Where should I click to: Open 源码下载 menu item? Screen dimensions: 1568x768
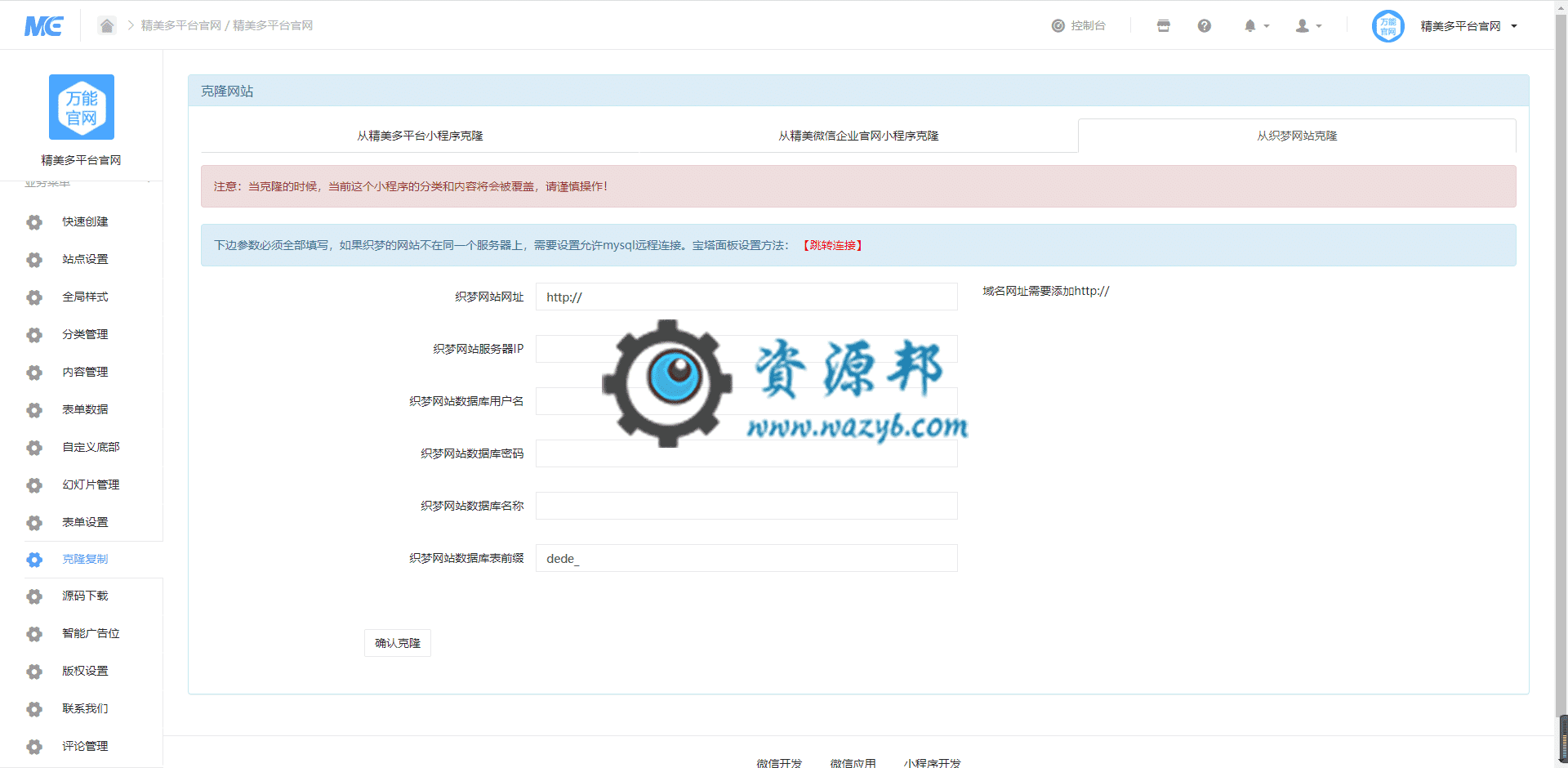tap(85, 596)
